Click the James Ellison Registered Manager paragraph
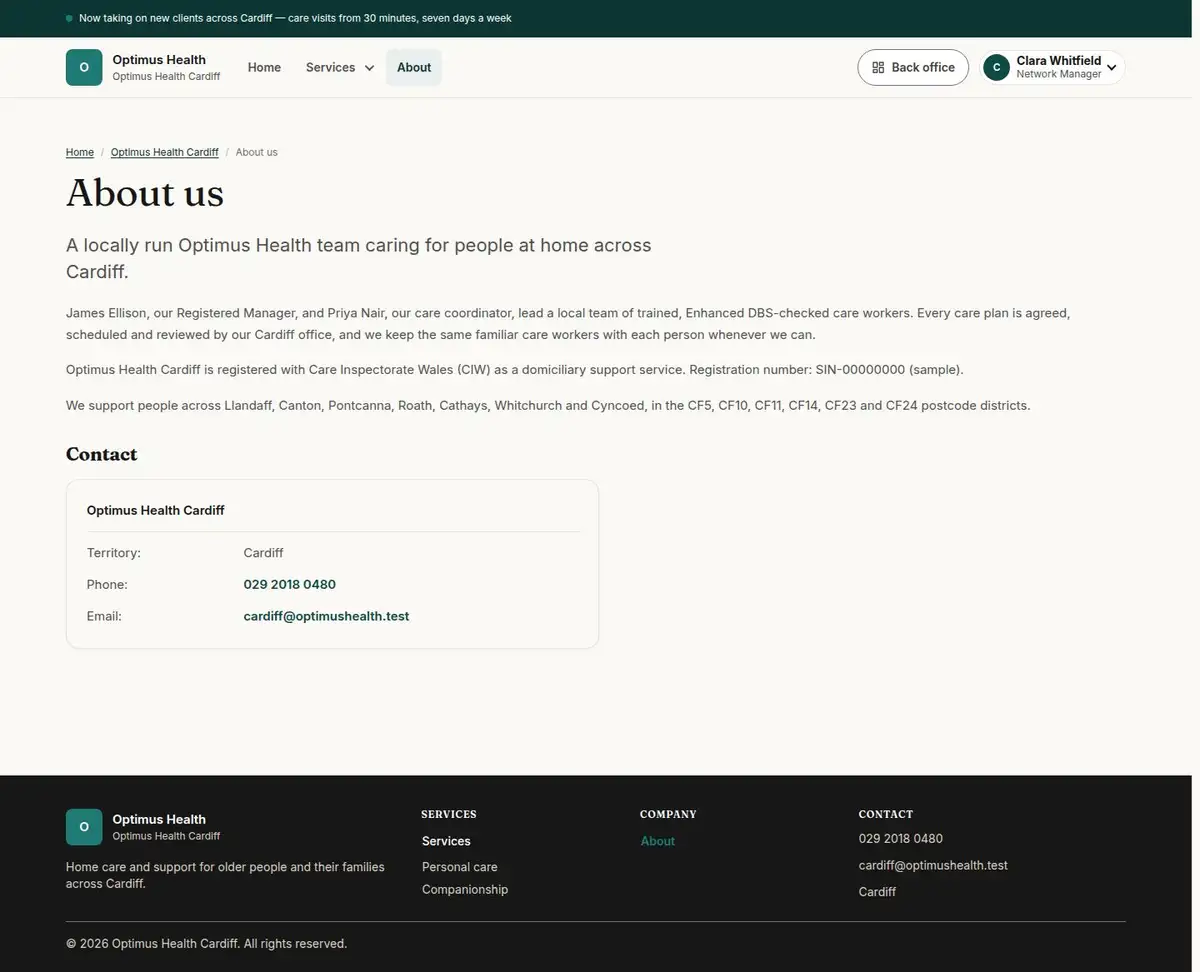This screenshot has height=972, width=1200. (568, 324)
